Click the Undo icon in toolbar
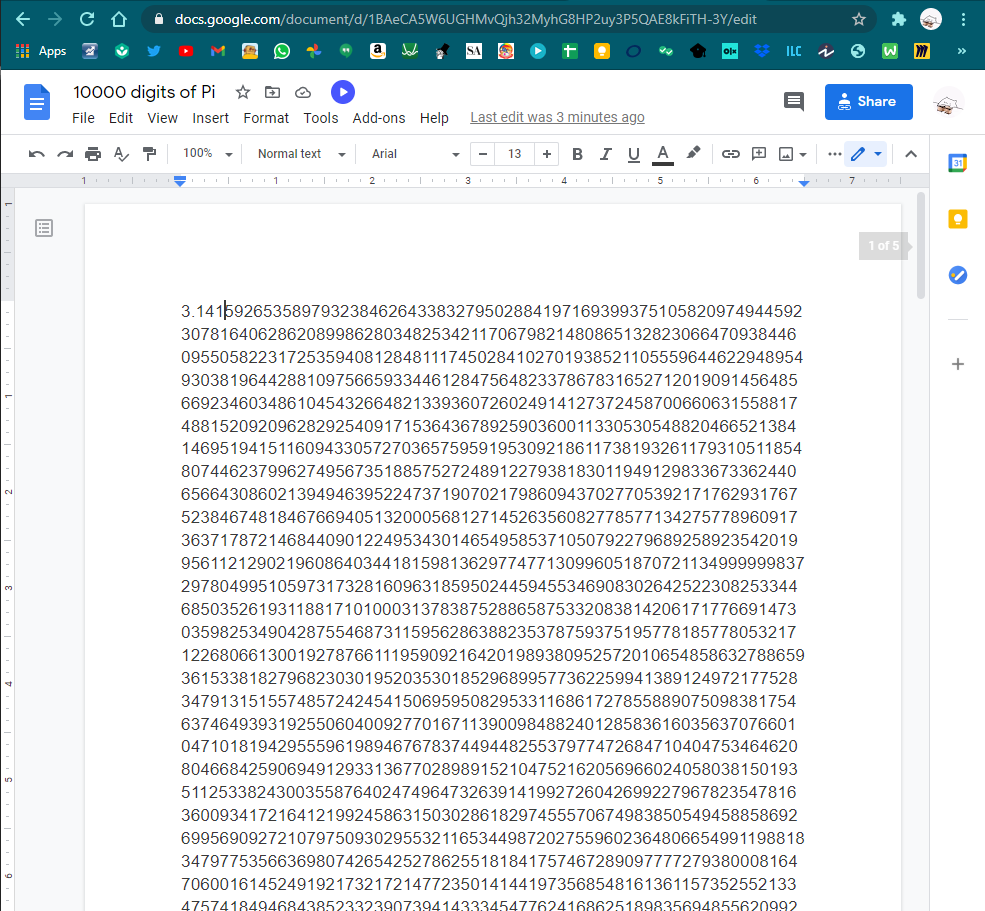Image resolution: width=985 pixels, height=911 pixels. coord(36,154)
